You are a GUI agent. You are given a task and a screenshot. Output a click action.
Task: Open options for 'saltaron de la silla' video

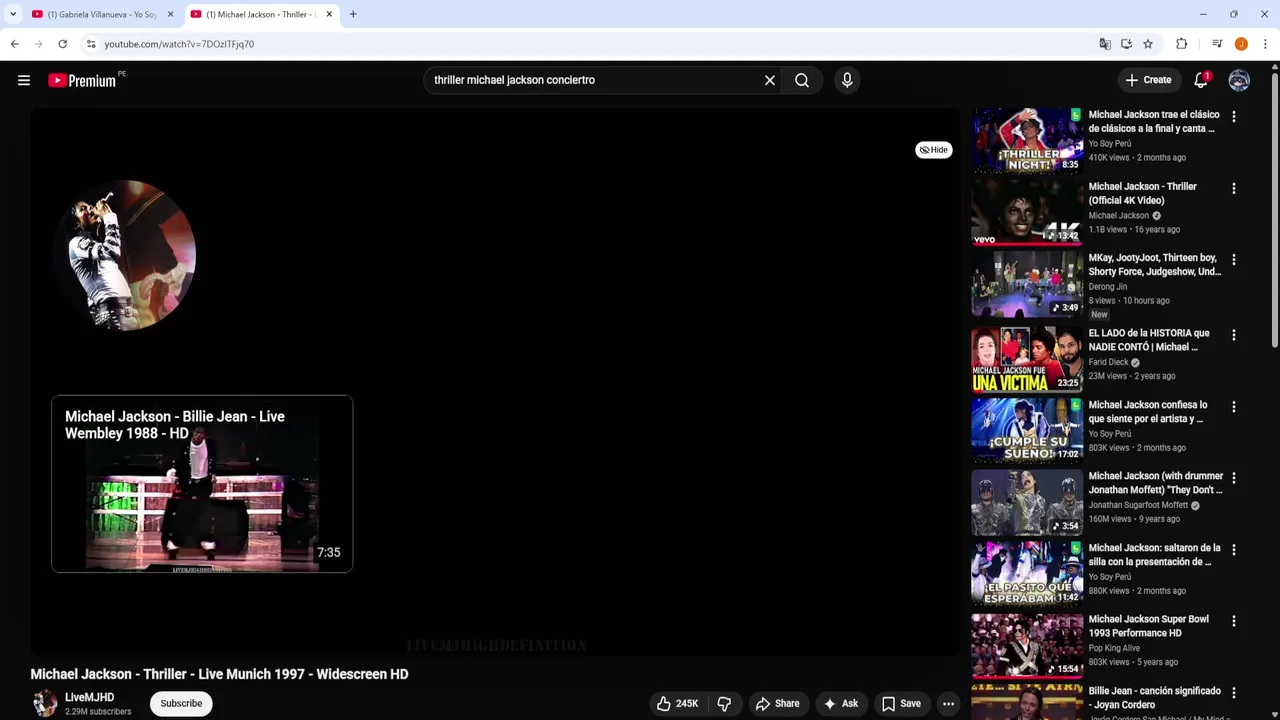tap(1234, 550)
